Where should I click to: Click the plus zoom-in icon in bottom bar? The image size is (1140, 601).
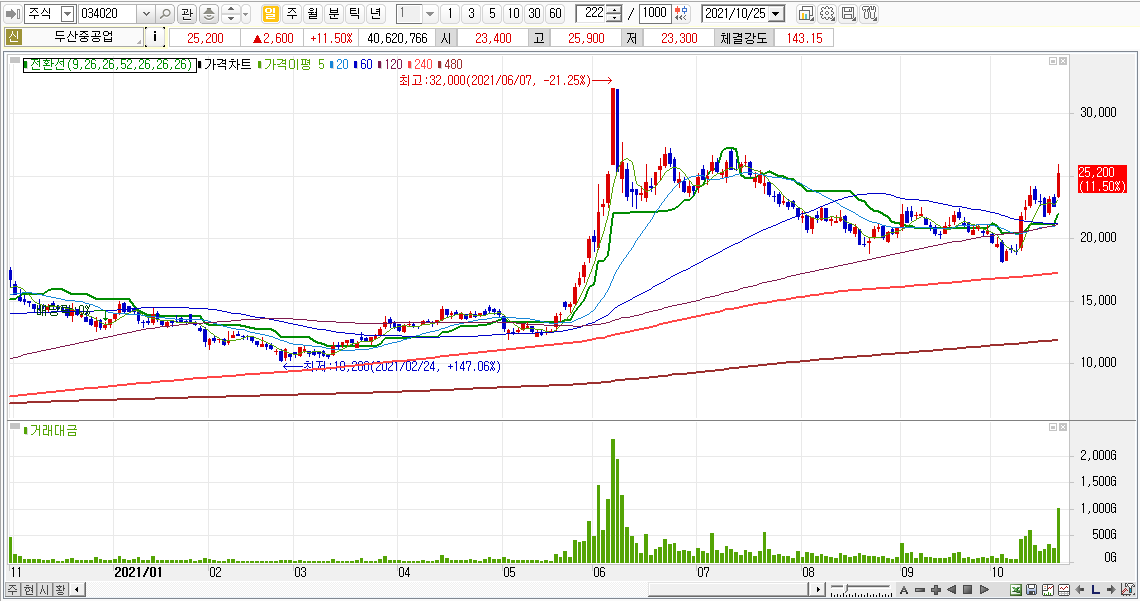point(936,589)
